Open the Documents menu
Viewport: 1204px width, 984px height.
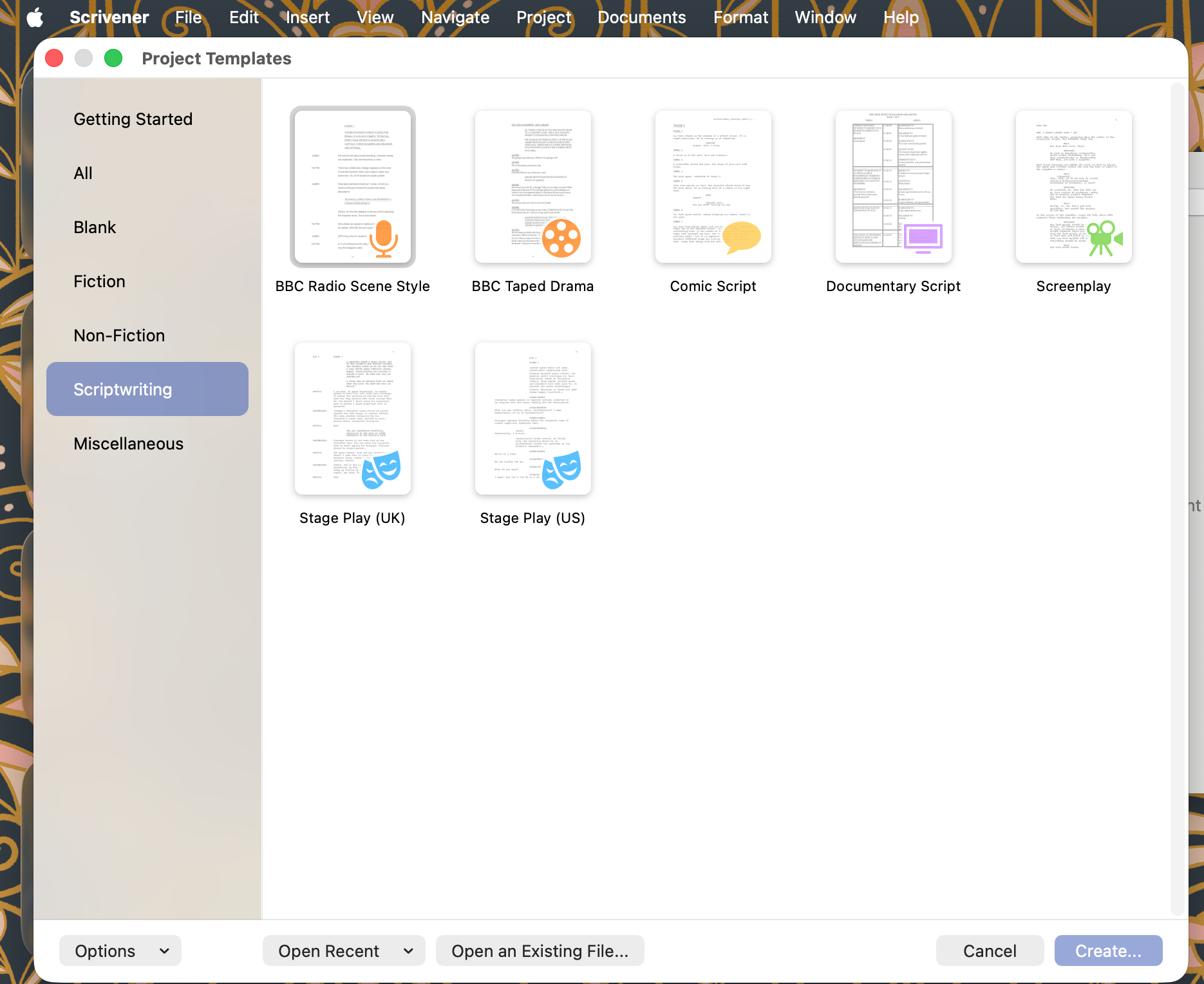[642, 17]
